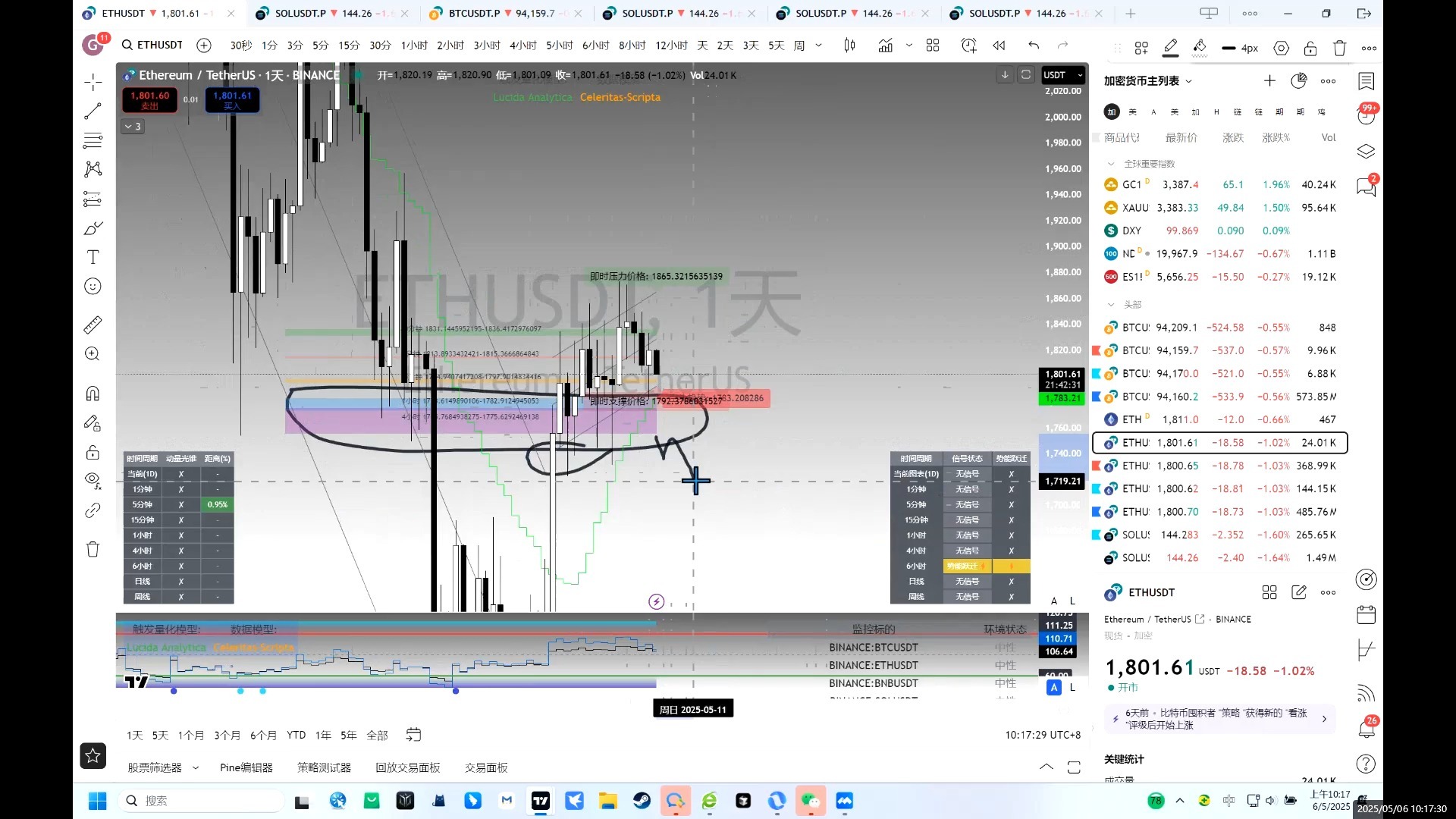This screenshot has width=1456, height=819.
Task: Open the indicators menu icon
Action: (885, 45)
